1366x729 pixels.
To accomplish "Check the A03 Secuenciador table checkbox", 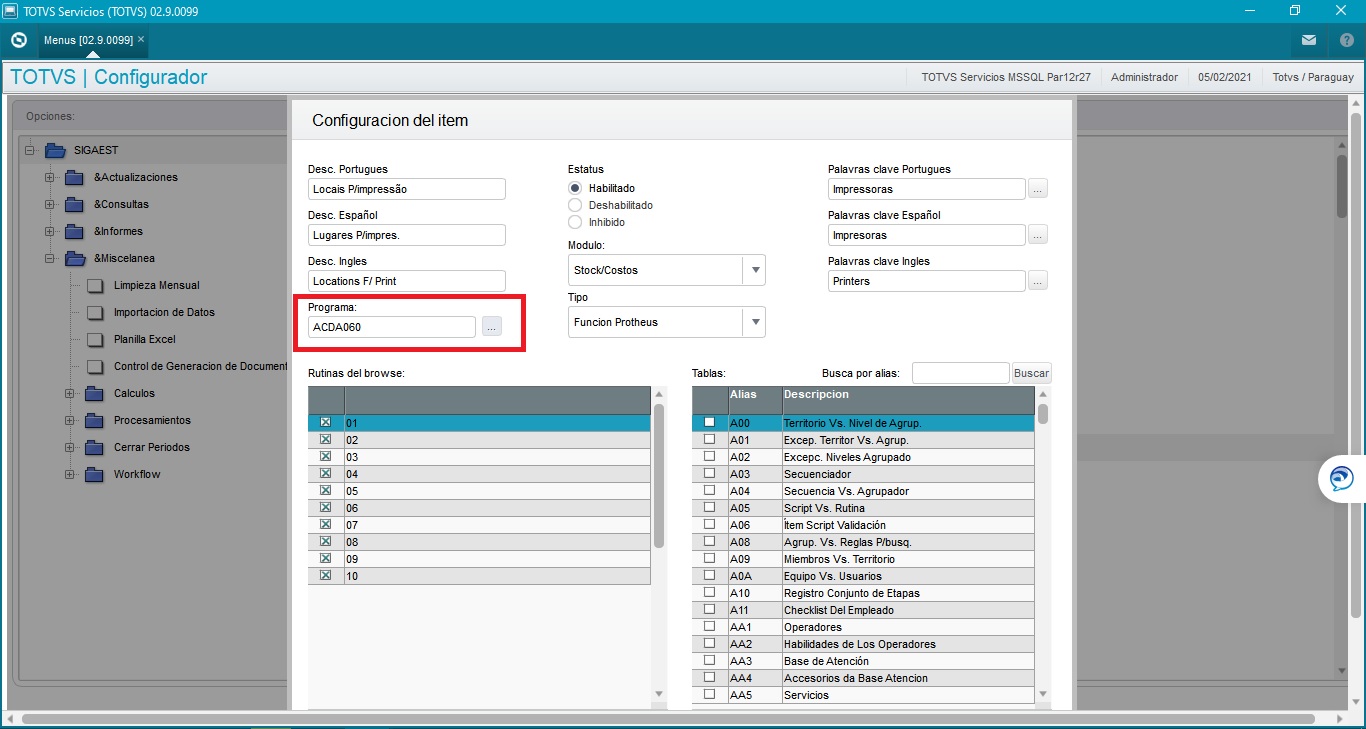I will pyautogui.click(x=710, y=474).
